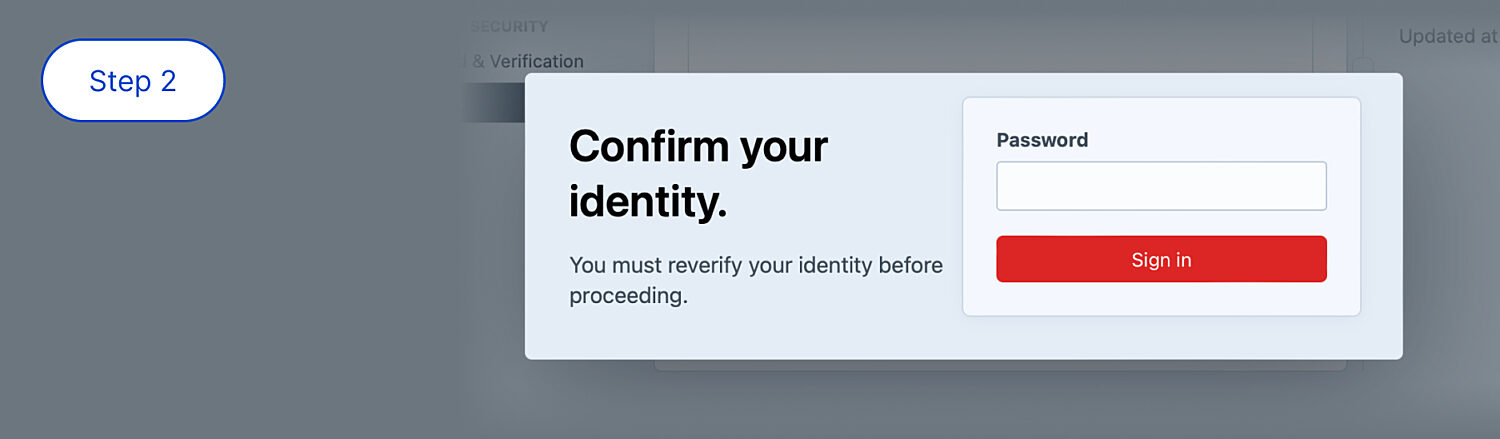Click the white sign-in form card

tap(1161, 300)
